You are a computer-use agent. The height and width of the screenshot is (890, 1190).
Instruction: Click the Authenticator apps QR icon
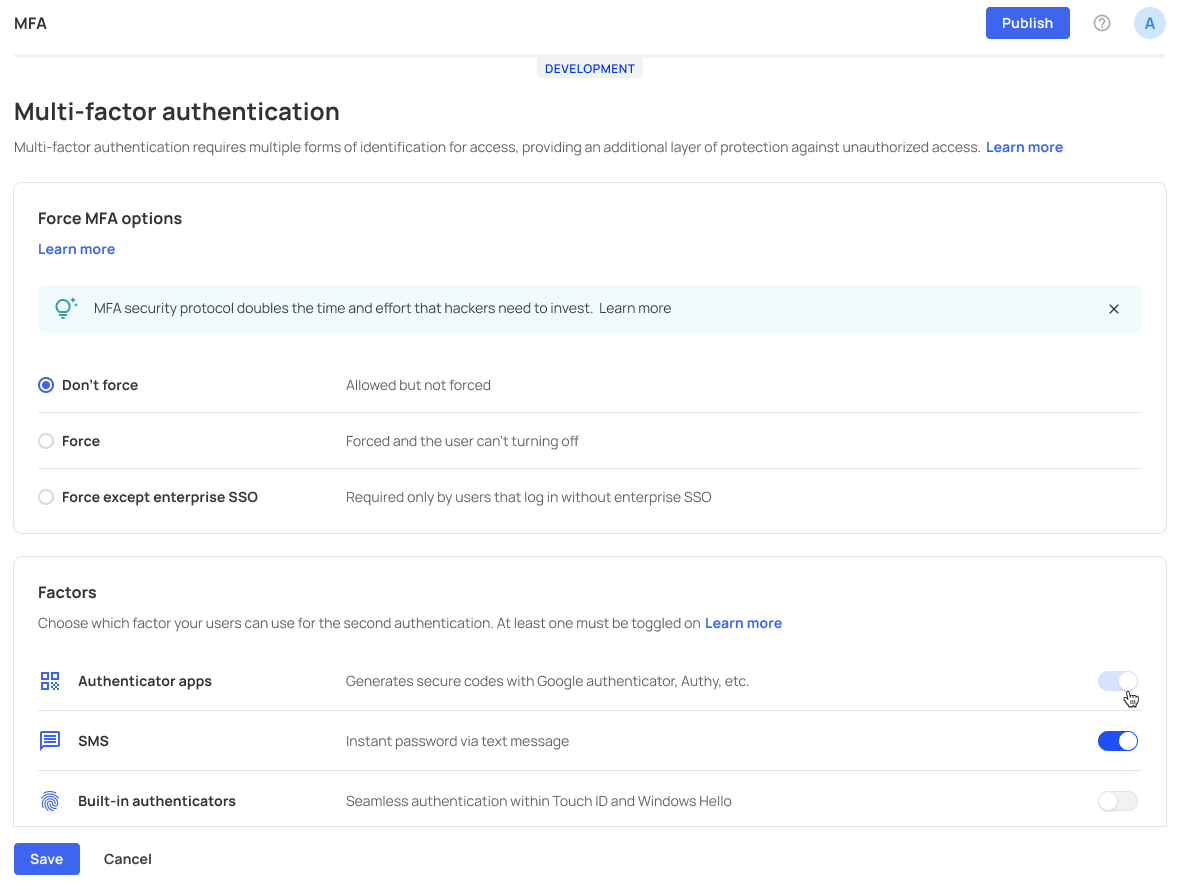pyautogui.click(x=50, y=681)
